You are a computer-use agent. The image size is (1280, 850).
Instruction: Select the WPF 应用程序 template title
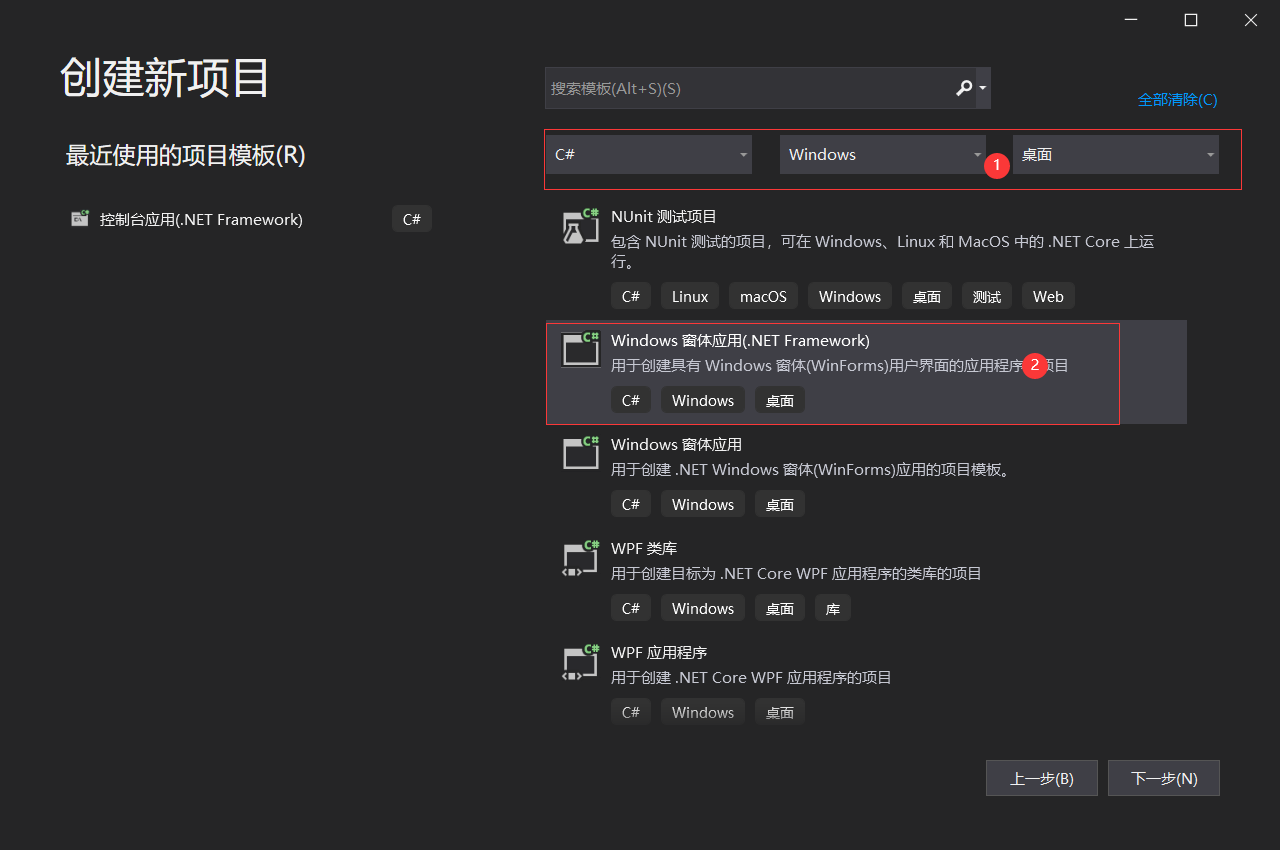coord(659,652)
